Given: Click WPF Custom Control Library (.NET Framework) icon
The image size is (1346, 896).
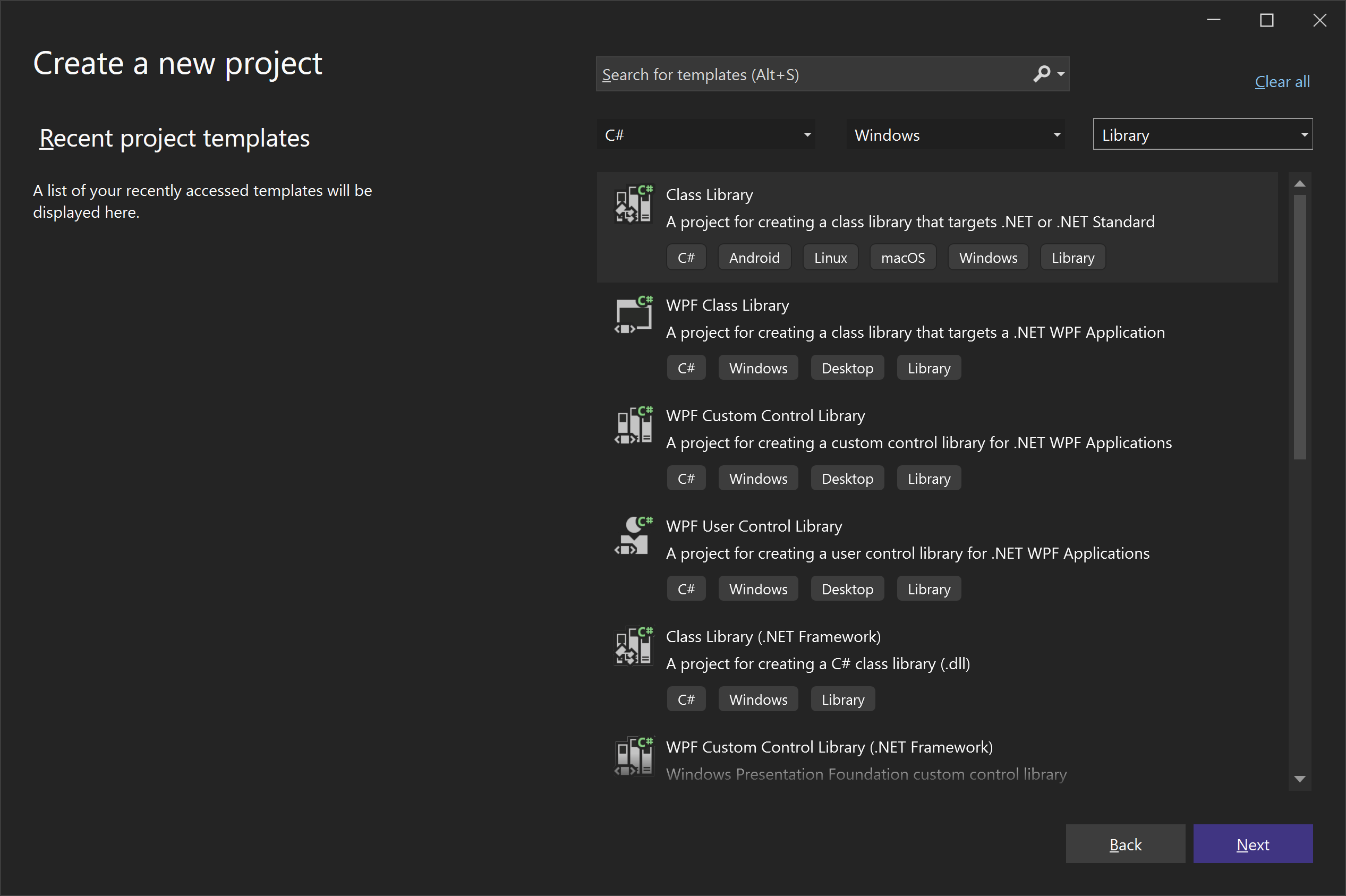Looking at the screenshot, I should point(634,756).
